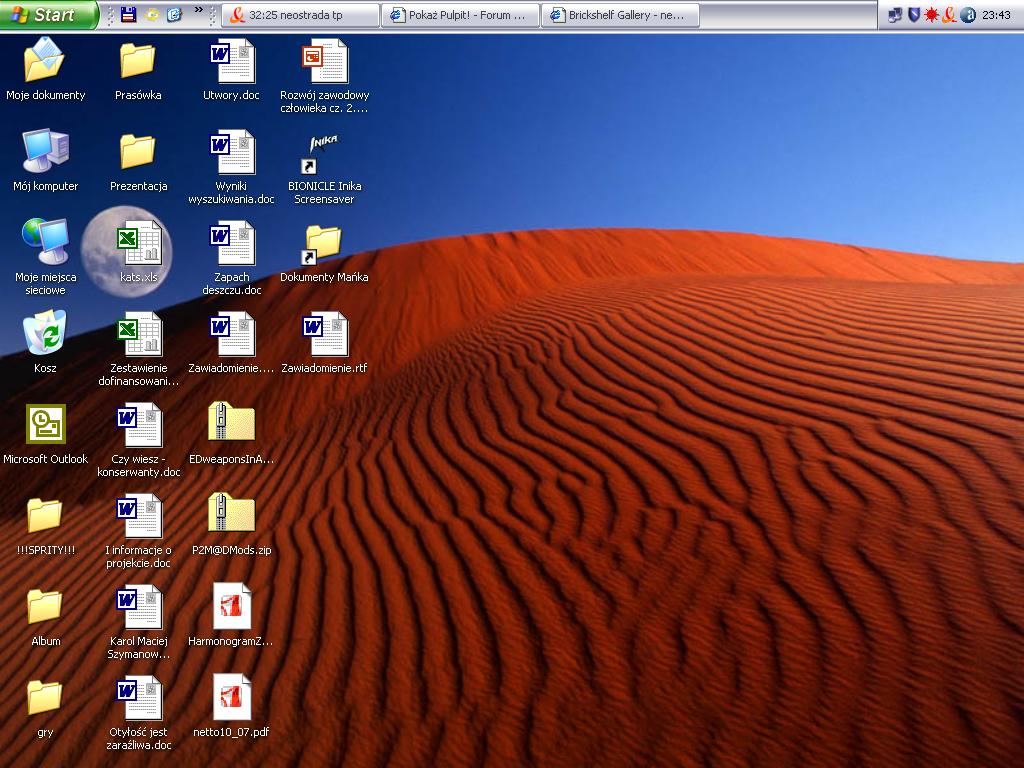This screenshot has width=1024, height=768.
Task: Open the Utwory.doc document
Action: (x=232, y=62)
